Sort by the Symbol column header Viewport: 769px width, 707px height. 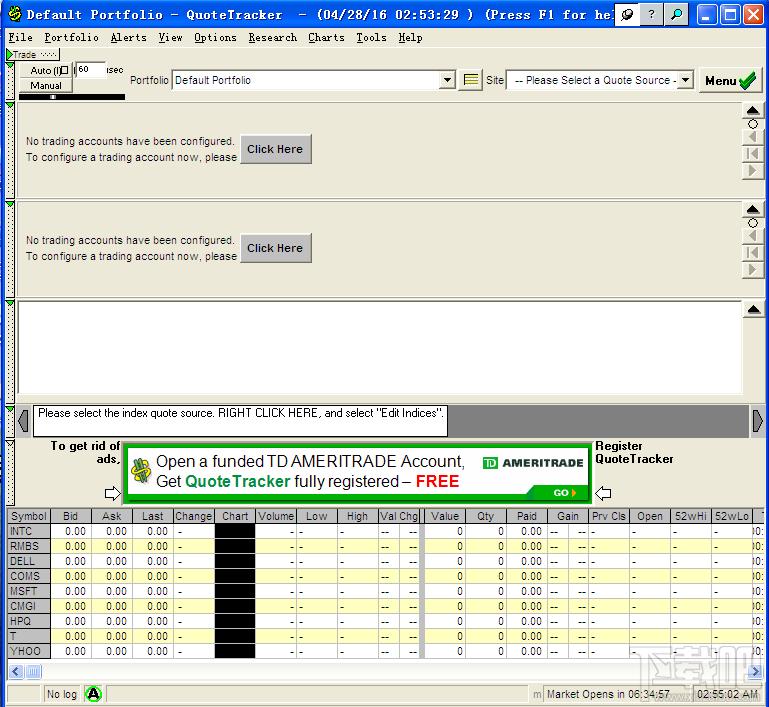tap(28, 516)
